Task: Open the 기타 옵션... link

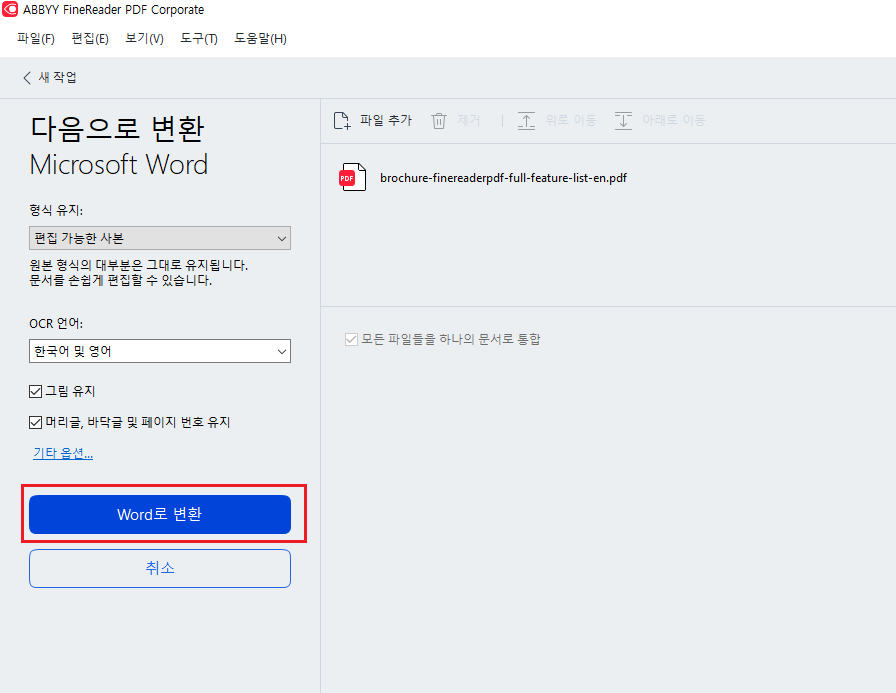Action: [63, 453]
